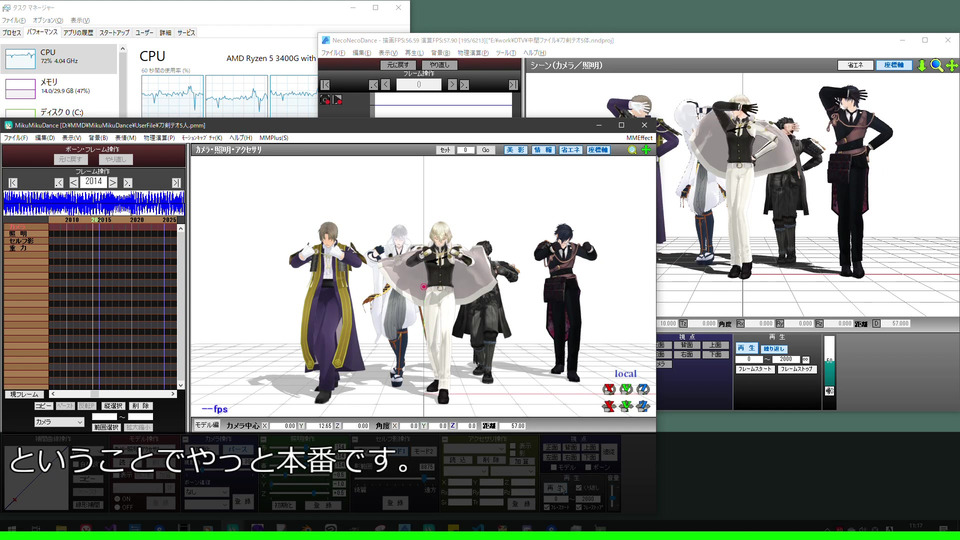Click timeline vertical scrollbar up arrow
960x540 pixels.
181,228
